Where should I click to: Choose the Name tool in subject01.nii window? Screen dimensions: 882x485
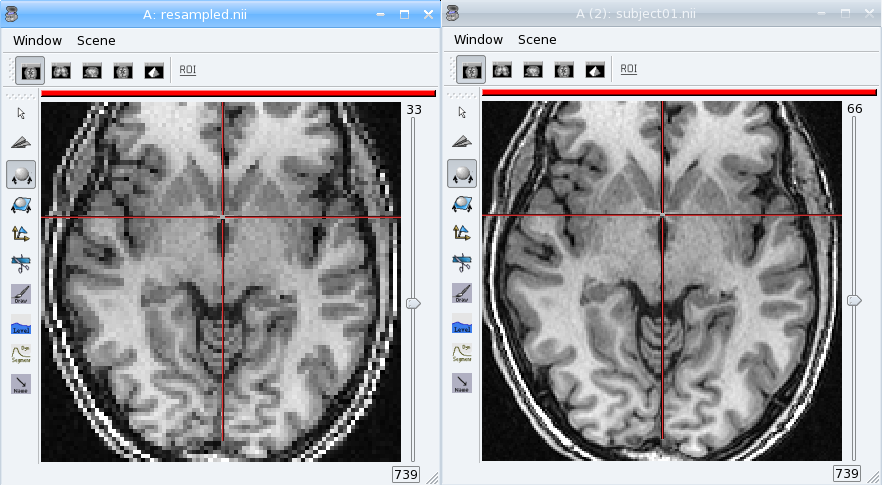click(462, 384)
